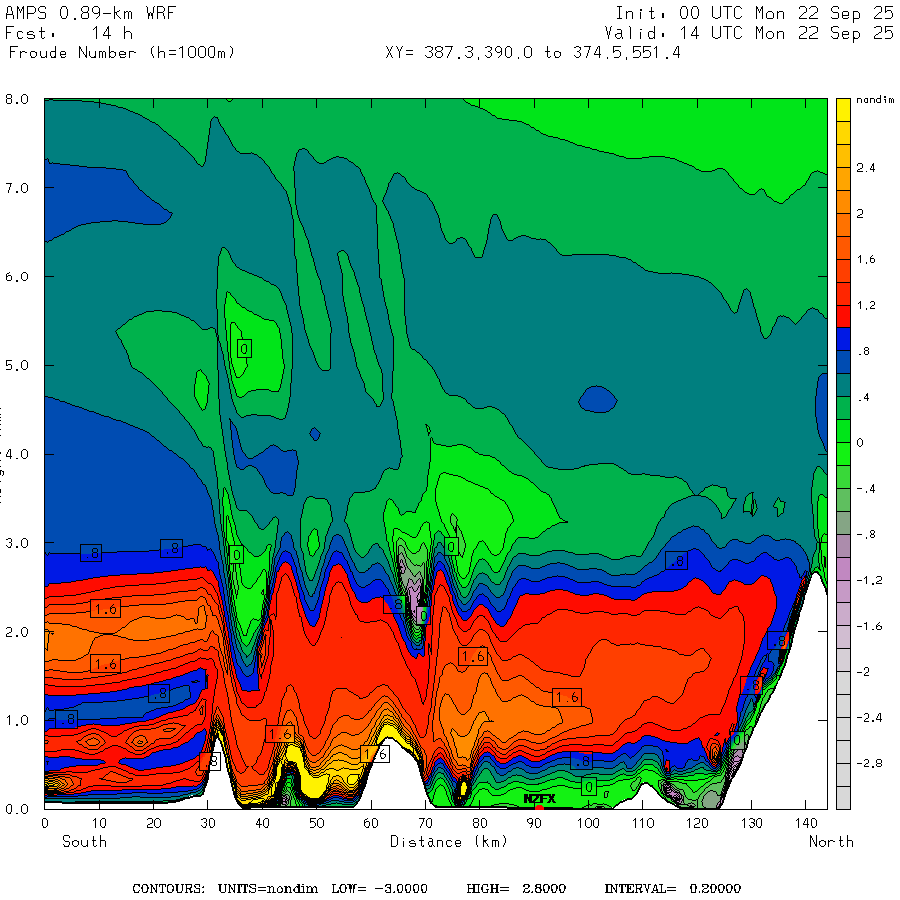Screen dimensions: 900x900
Task: Click the y-axis tick label '6.0'
Action: click(x=17, y=277)
